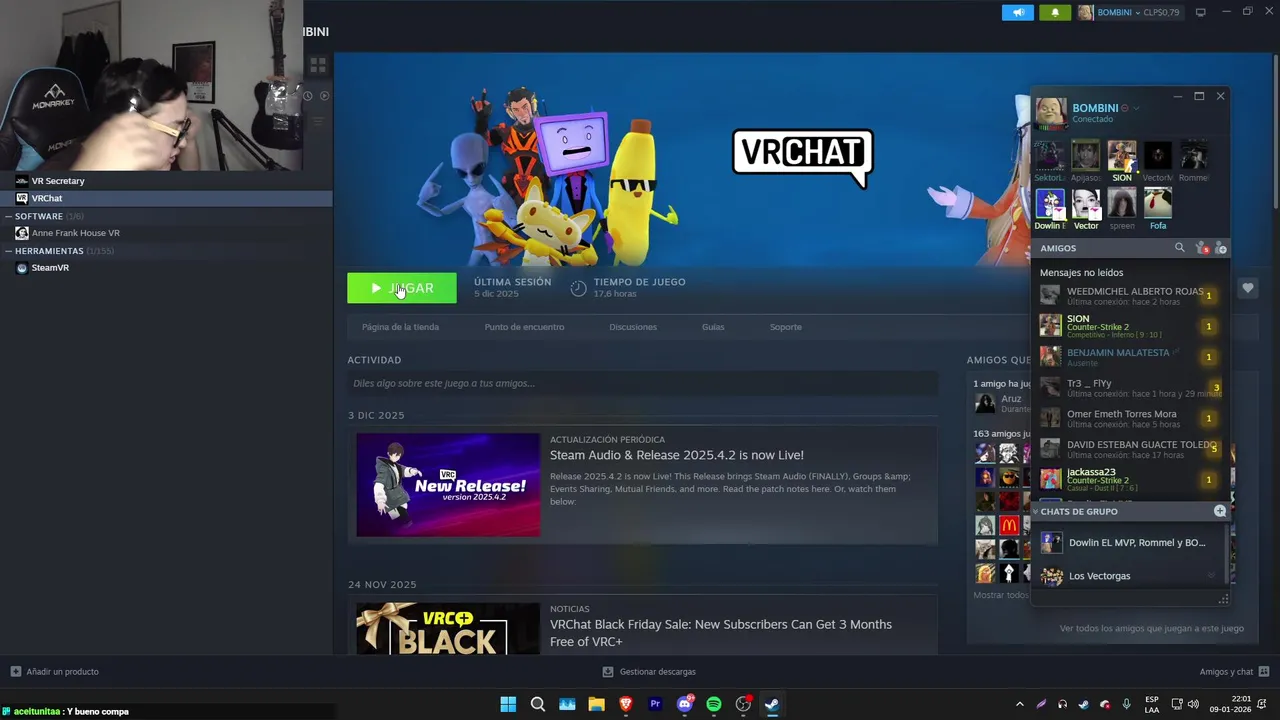Open the Vector favorite friend avatar
Image resolution: width=1280 pixels, height=720 pixels.
coord(1086,204)
